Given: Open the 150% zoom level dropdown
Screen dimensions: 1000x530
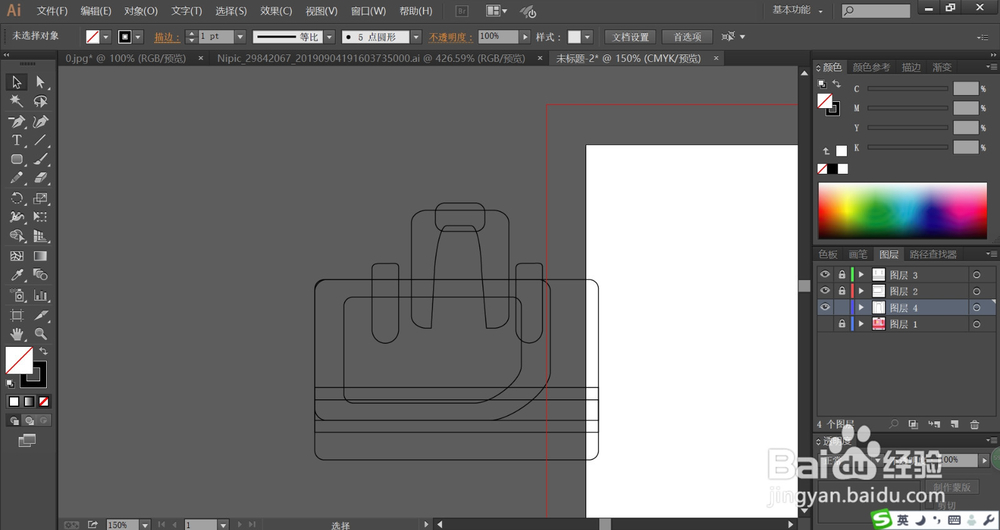Looking at the screenshot, I should coord(145,524).
